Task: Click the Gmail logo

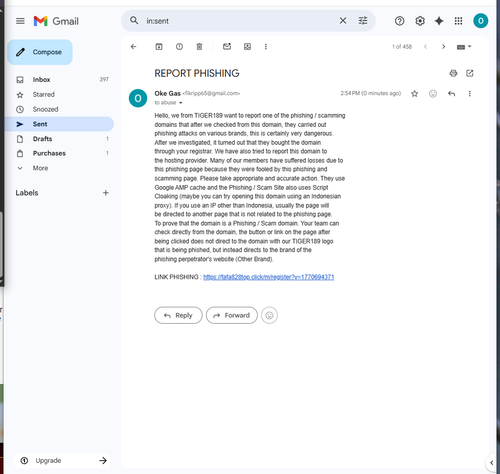Action: pos(56,21)
